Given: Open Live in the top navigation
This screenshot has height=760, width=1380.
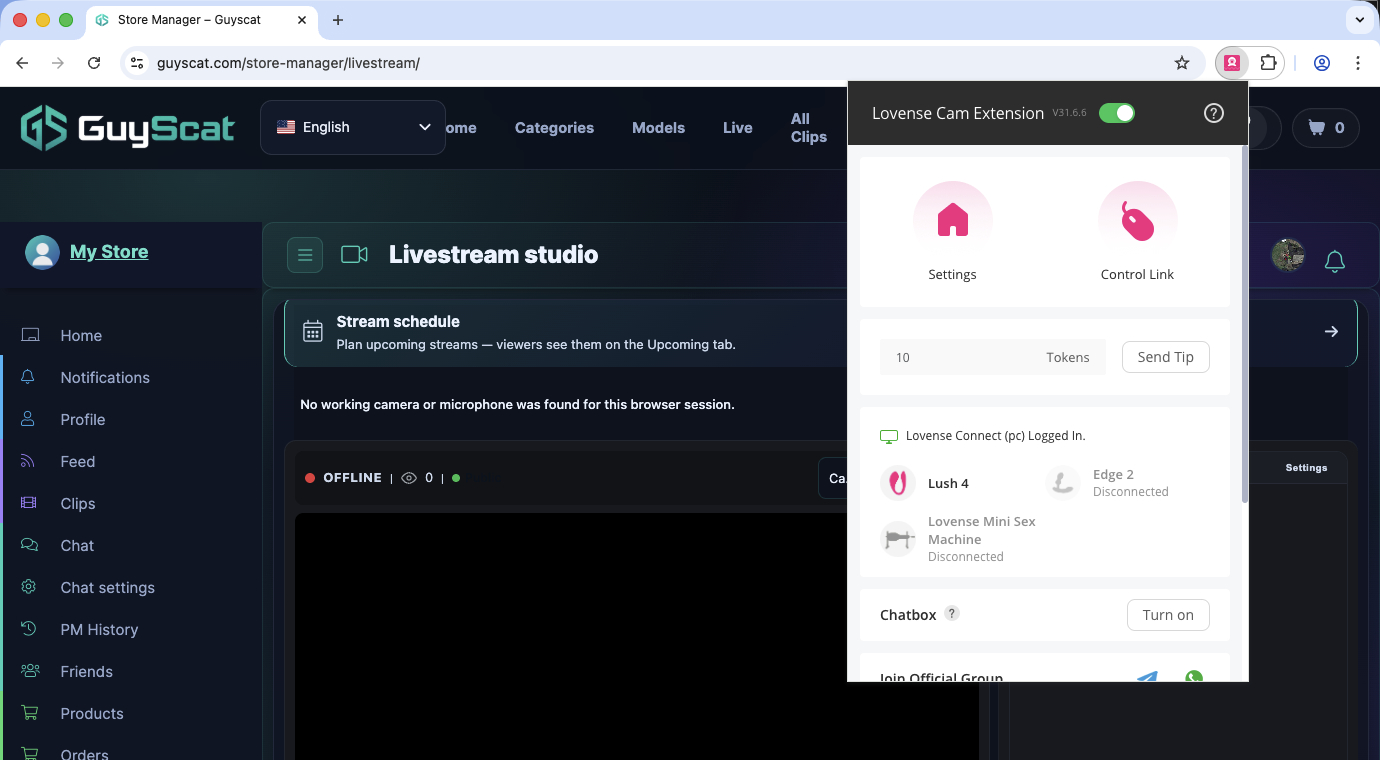Looking at the screenshot, I should pyautogui.click(x=738, y=128).
